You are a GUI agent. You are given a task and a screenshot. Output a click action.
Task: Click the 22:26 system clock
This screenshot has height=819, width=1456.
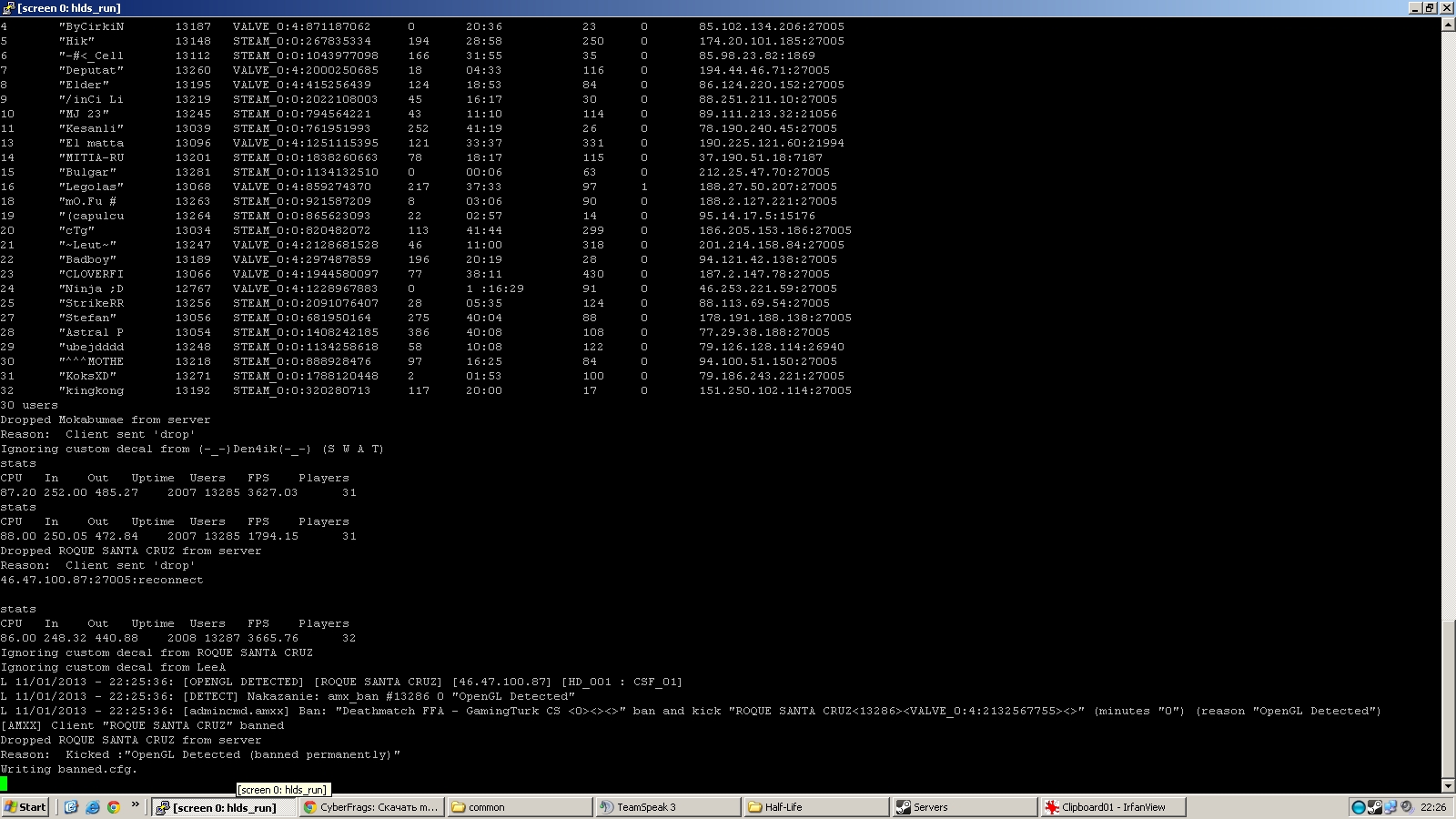point(1433,807)
